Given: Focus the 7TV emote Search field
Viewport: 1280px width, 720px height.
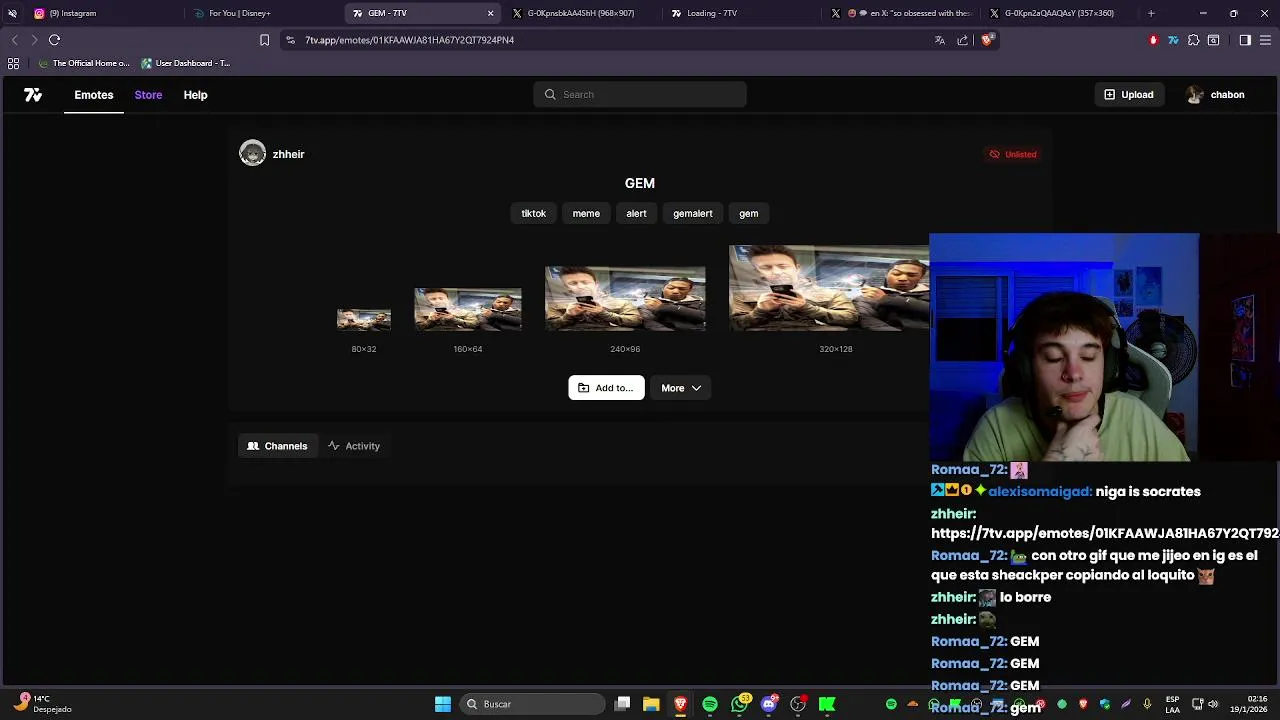Looking at the screenshot, I should [640, 94].
